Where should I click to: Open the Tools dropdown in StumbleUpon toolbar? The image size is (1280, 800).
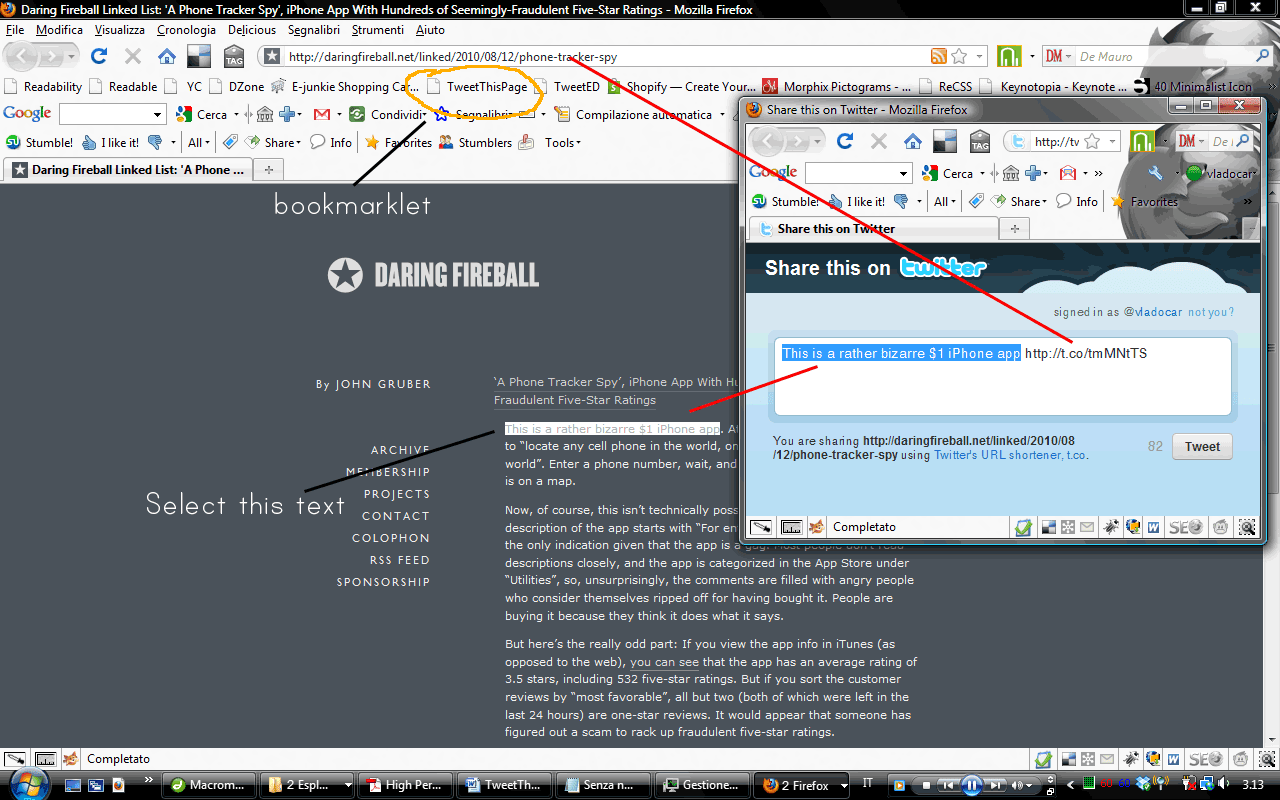point(563,143)
